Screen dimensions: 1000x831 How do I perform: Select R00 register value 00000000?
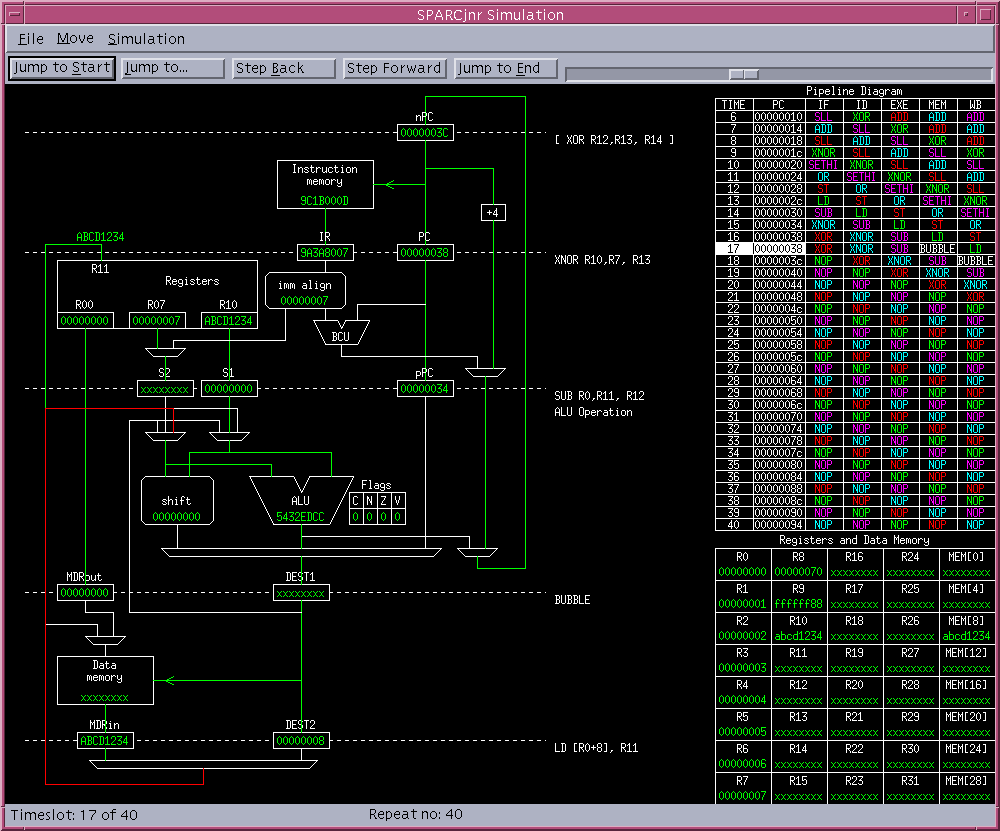pos(85,321)
